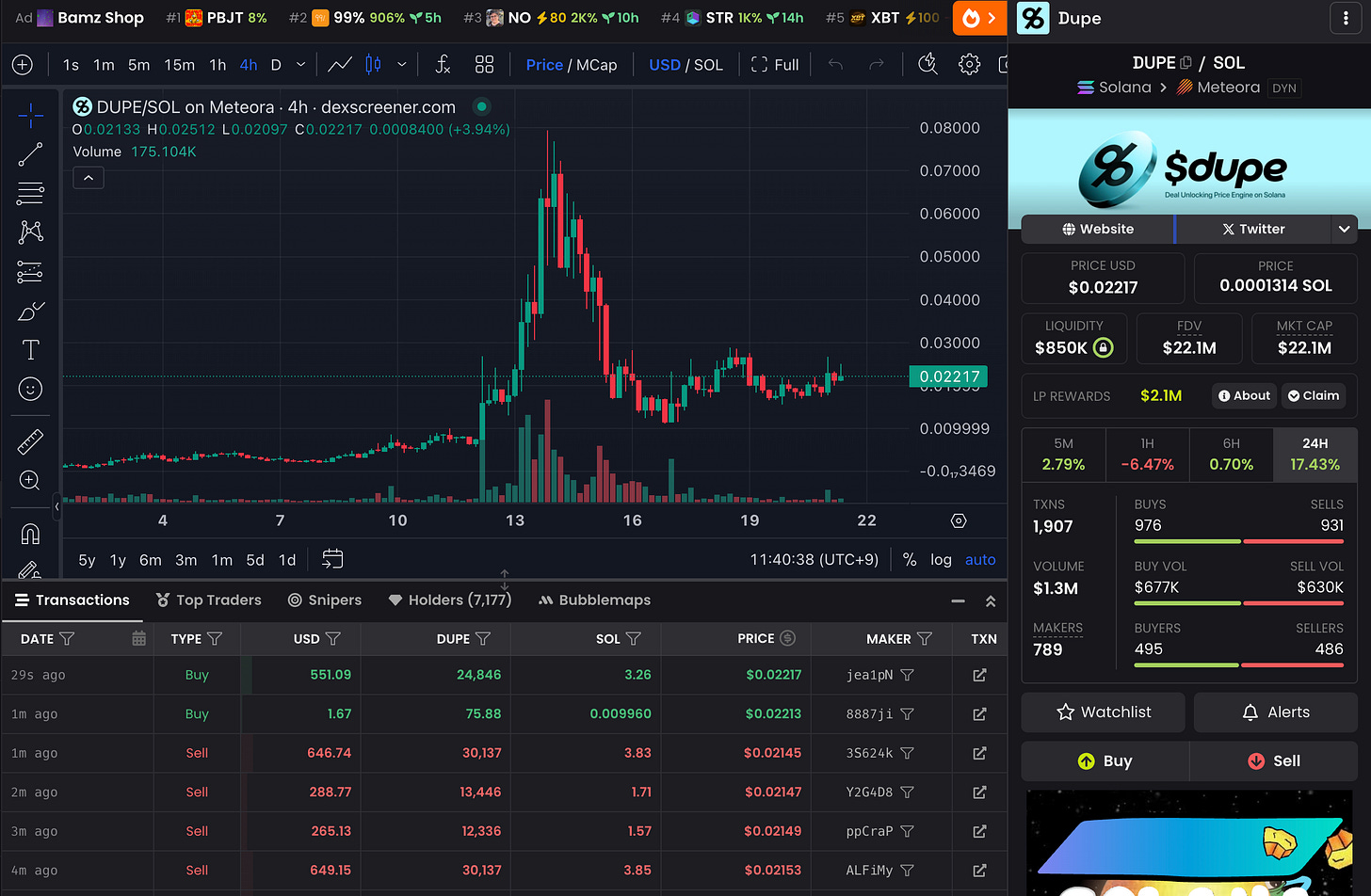Select the 24H stats tab
The height and width of the screenshot is (896, 1371).
1315,454
